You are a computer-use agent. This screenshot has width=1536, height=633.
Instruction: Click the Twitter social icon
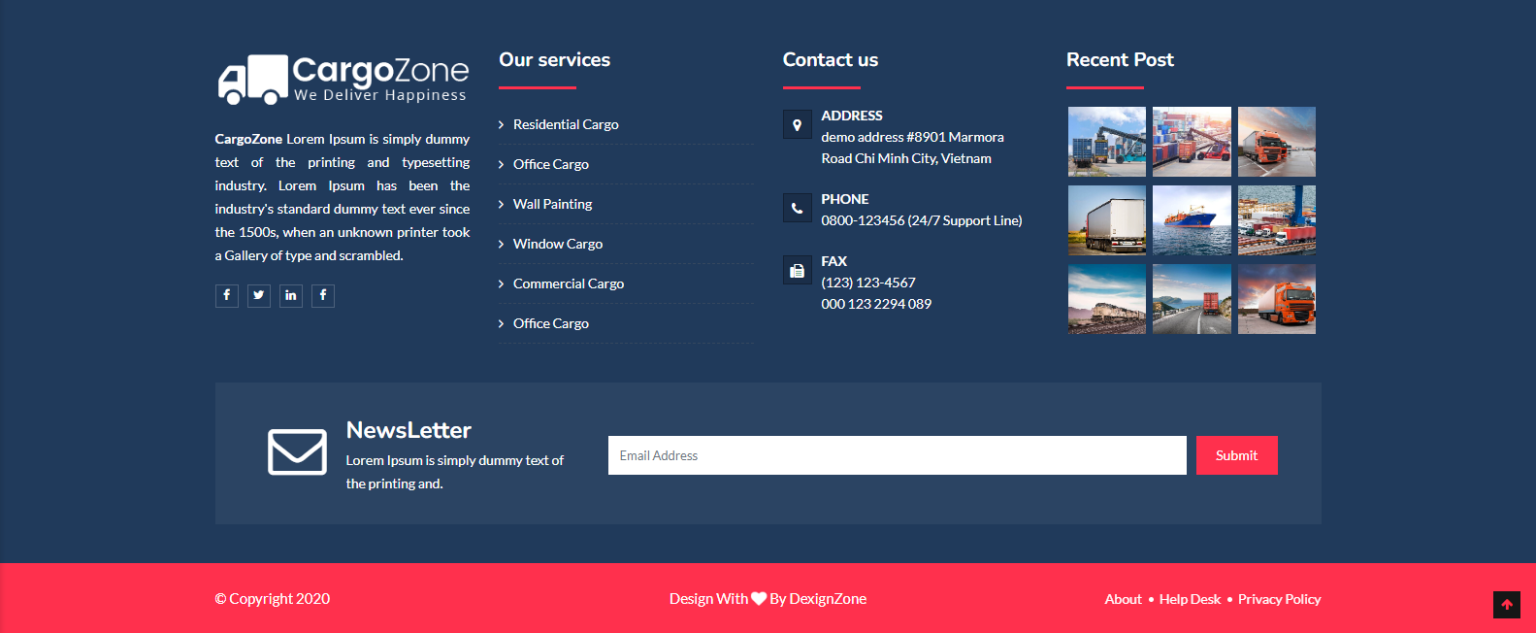[259, 295]
